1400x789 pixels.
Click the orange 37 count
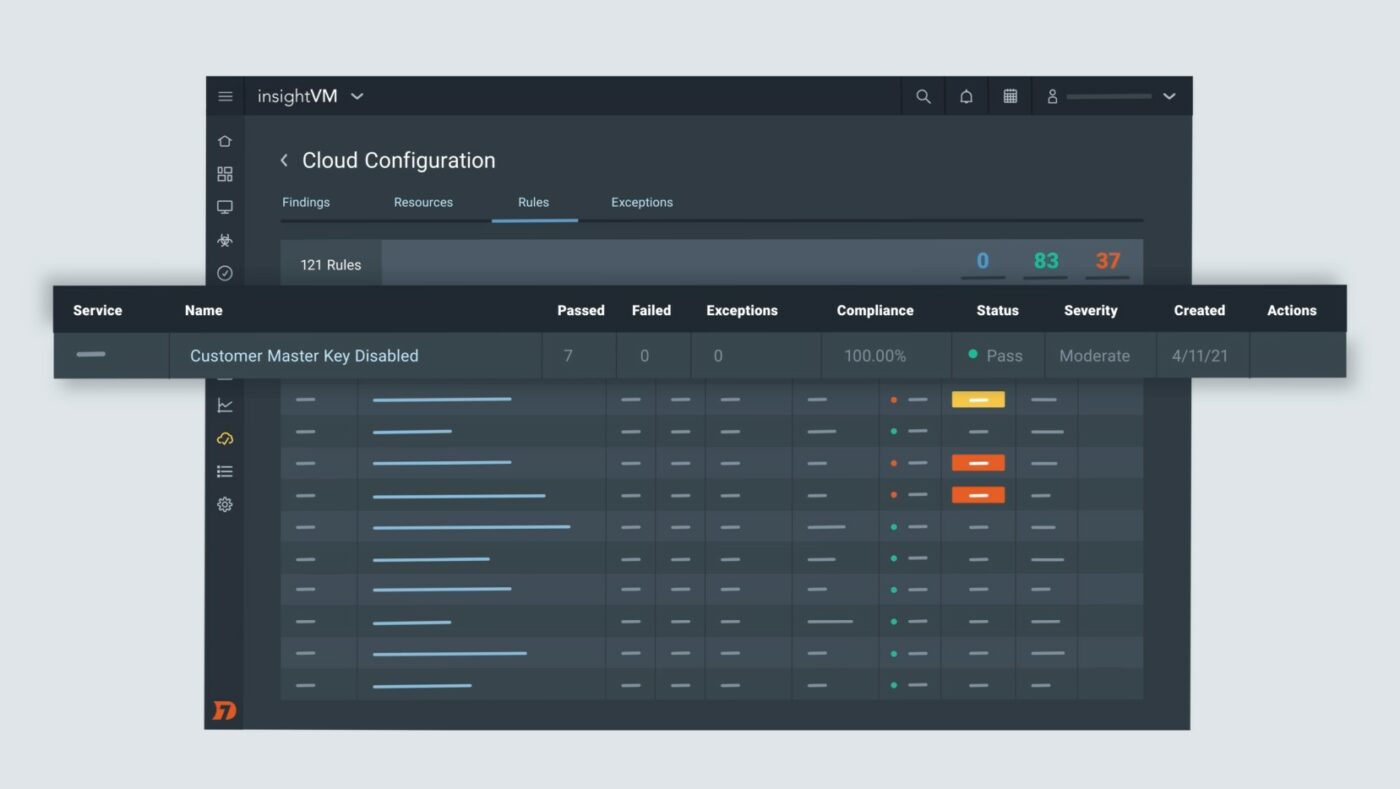tap(1107, 261)
